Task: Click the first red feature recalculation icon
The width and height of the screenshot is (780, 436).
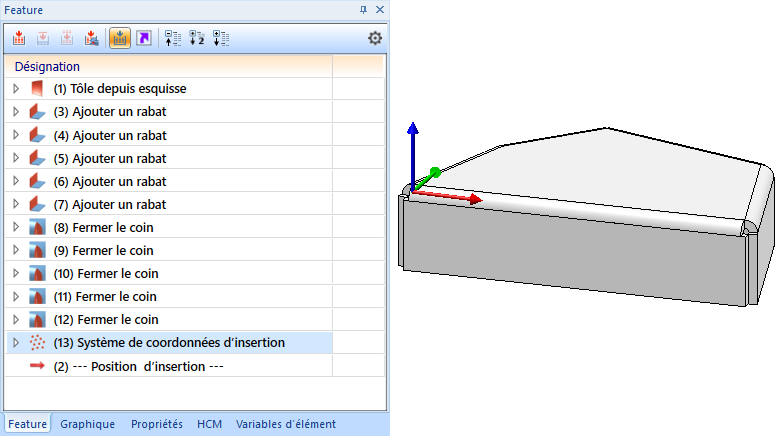Action: [x=19, y=38]
